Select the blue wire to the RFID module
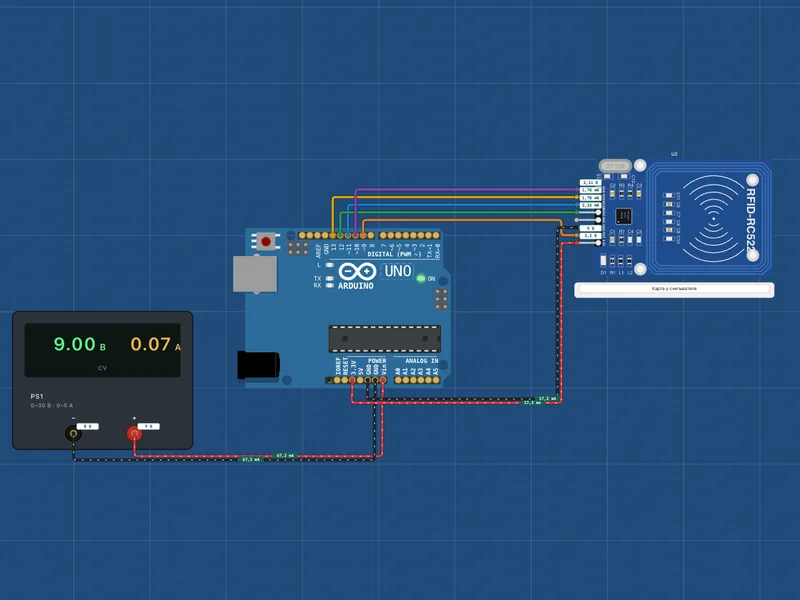 pos(462,205)
